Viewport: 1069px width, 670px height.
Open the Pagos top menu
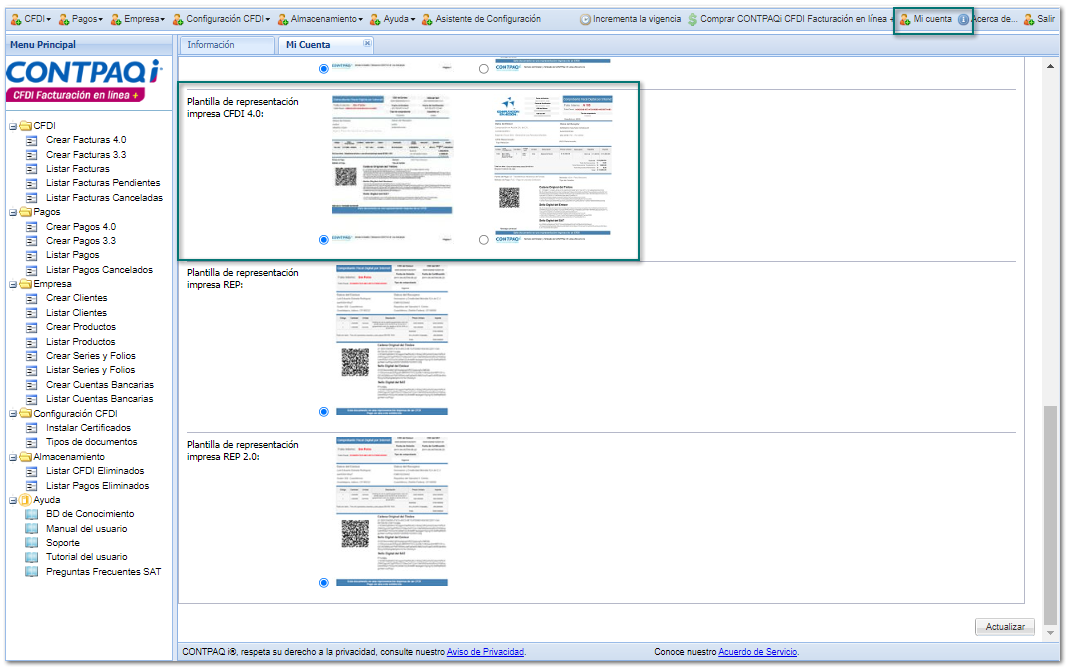80,19
